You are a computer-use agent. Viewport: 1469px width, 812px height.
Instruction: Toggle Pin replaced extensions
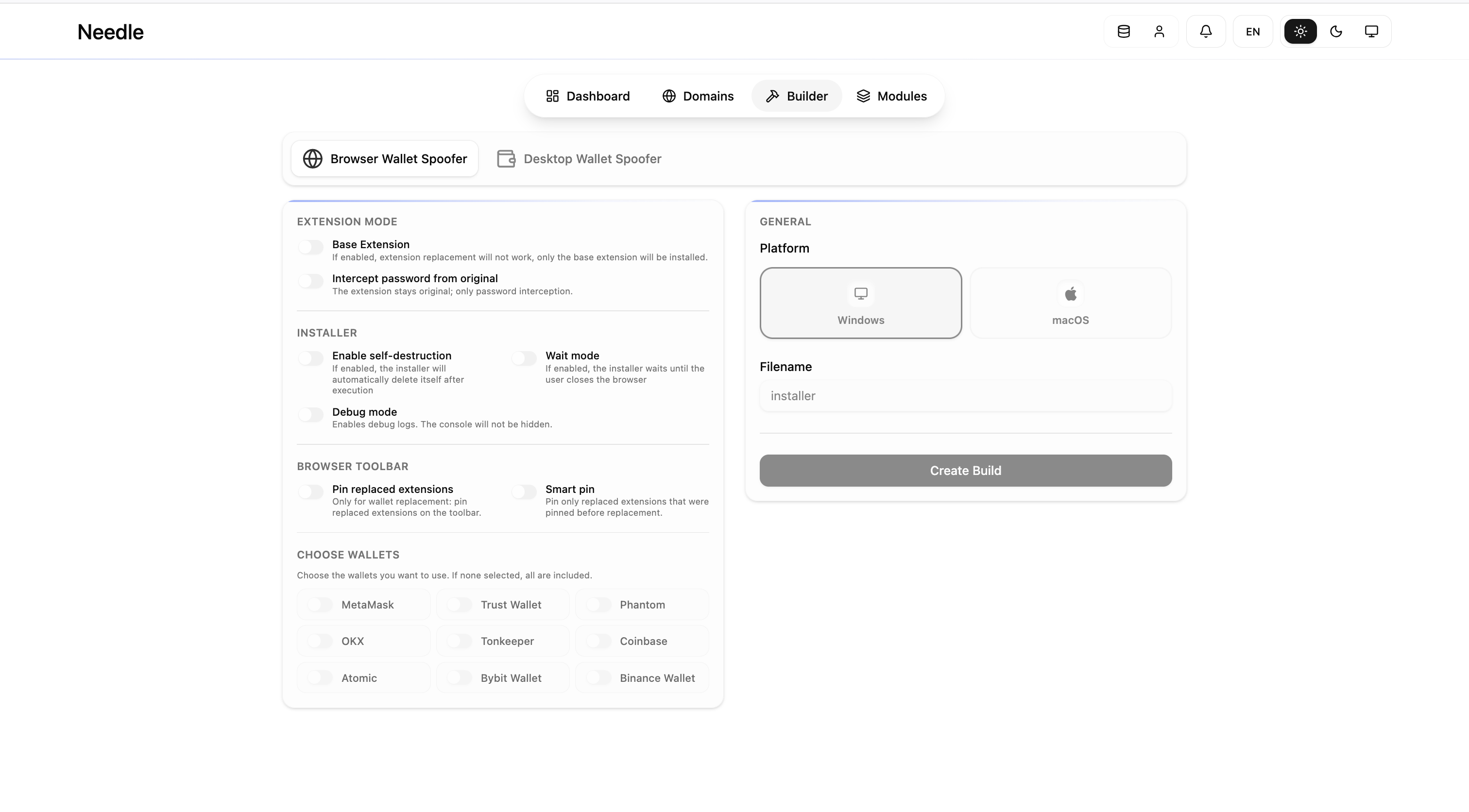click(311, 491)
